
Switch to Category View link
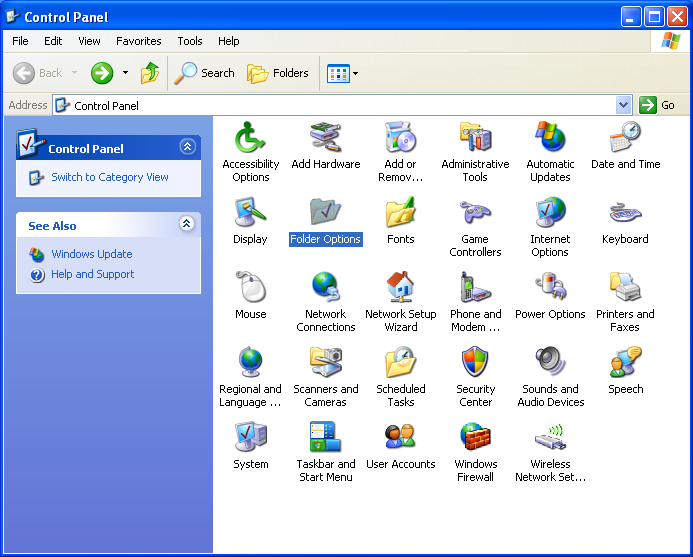[110, 177]
